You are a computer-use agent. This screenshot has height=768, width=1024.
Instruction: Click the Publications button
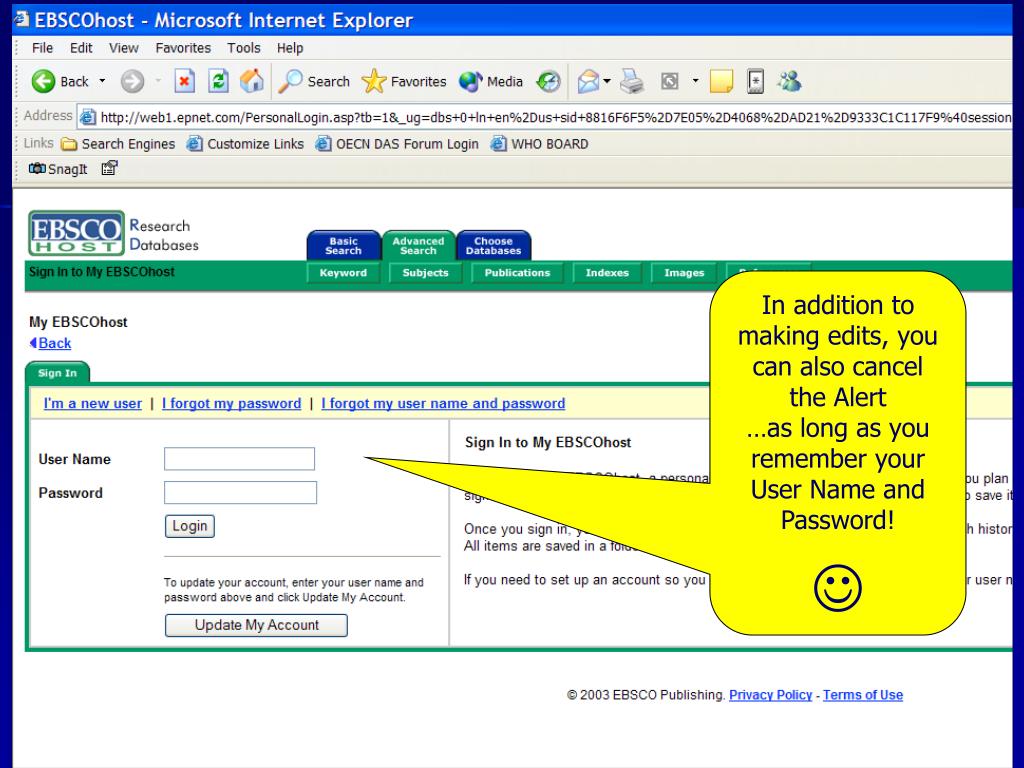coord(517,272)
